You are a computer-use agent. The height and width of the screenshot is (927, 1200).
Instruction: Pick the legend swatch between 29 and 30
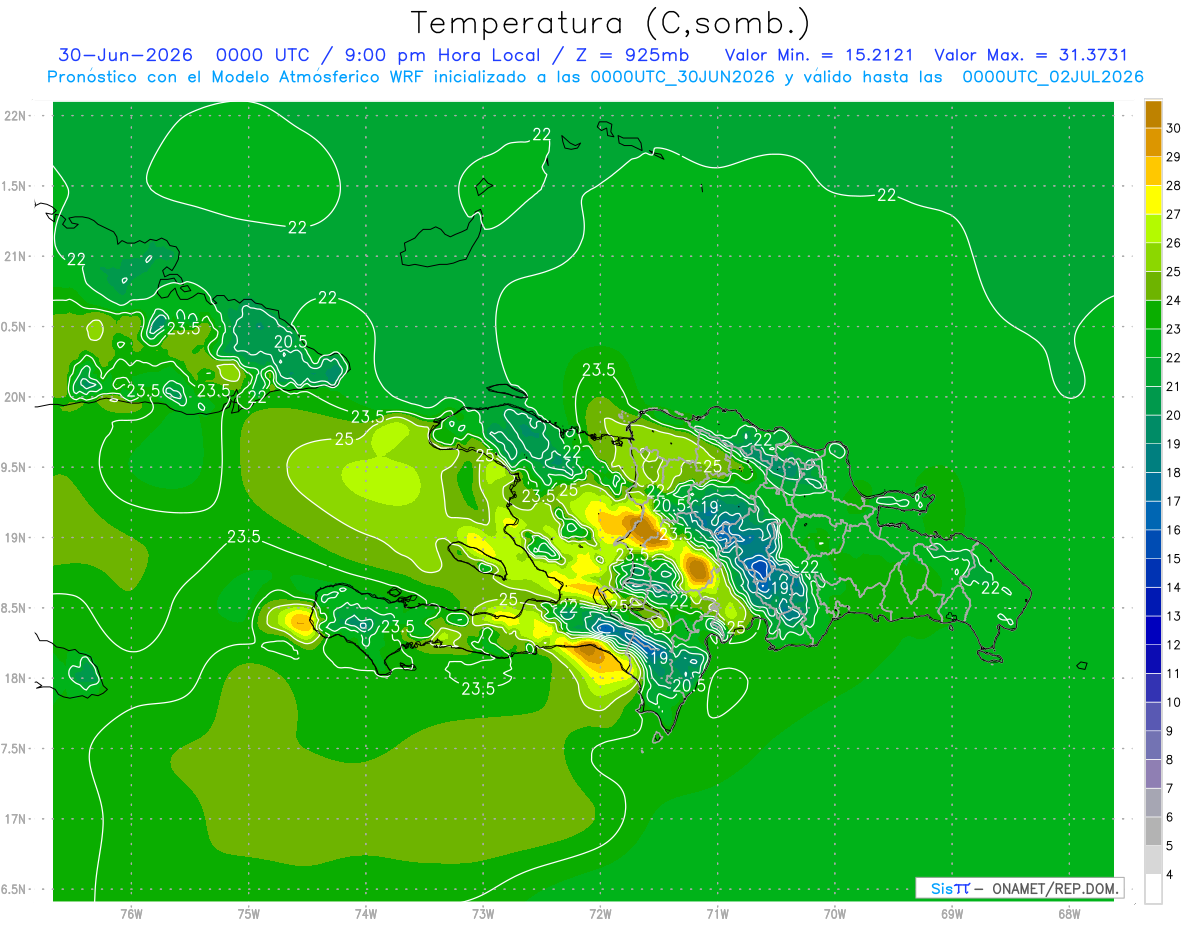[x=1153, y=143]
